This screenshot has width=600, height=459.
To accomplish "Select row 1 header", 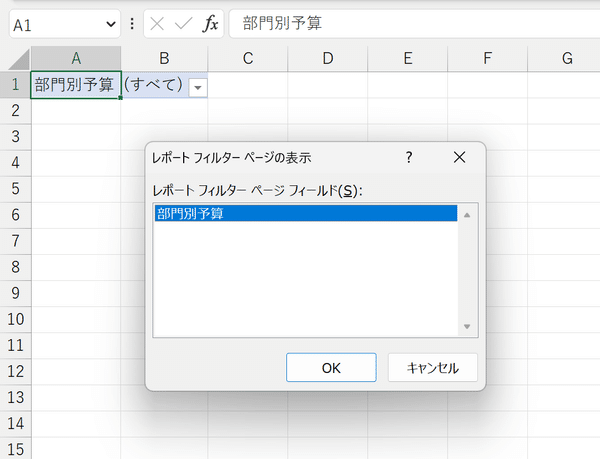I will [15, 85].
